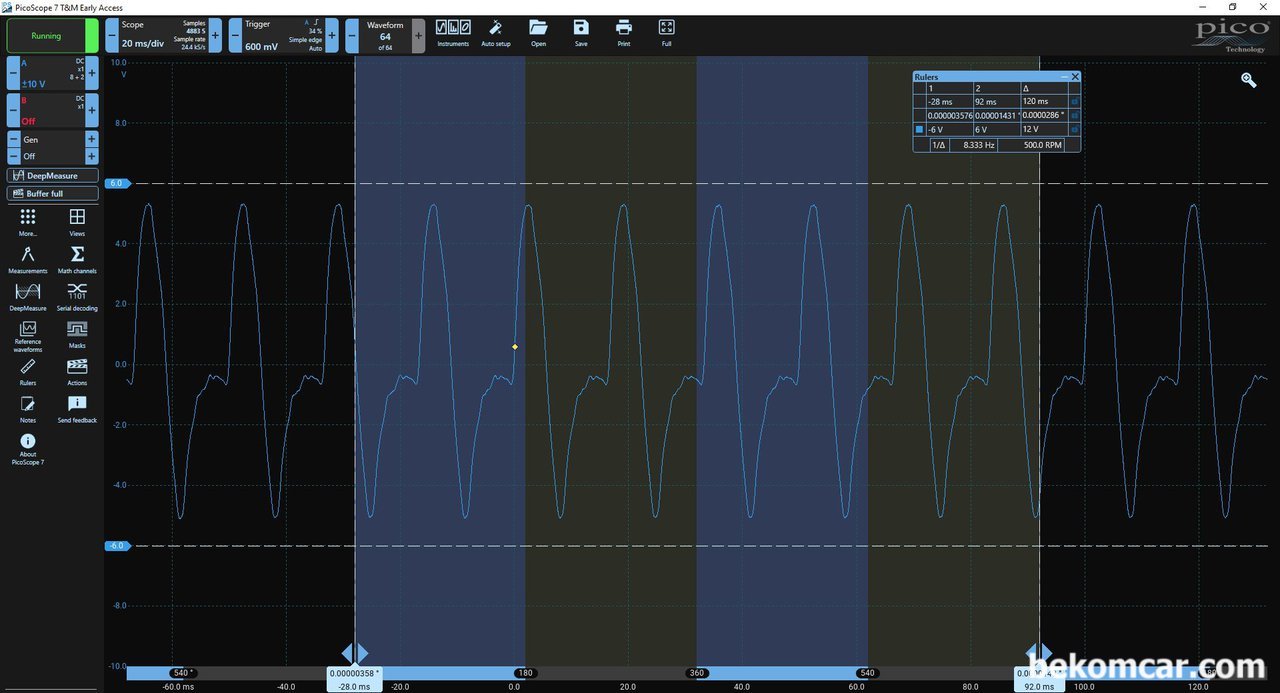Increase channel A input range
Screen dimensions: 1280x693
click(92, 73)
